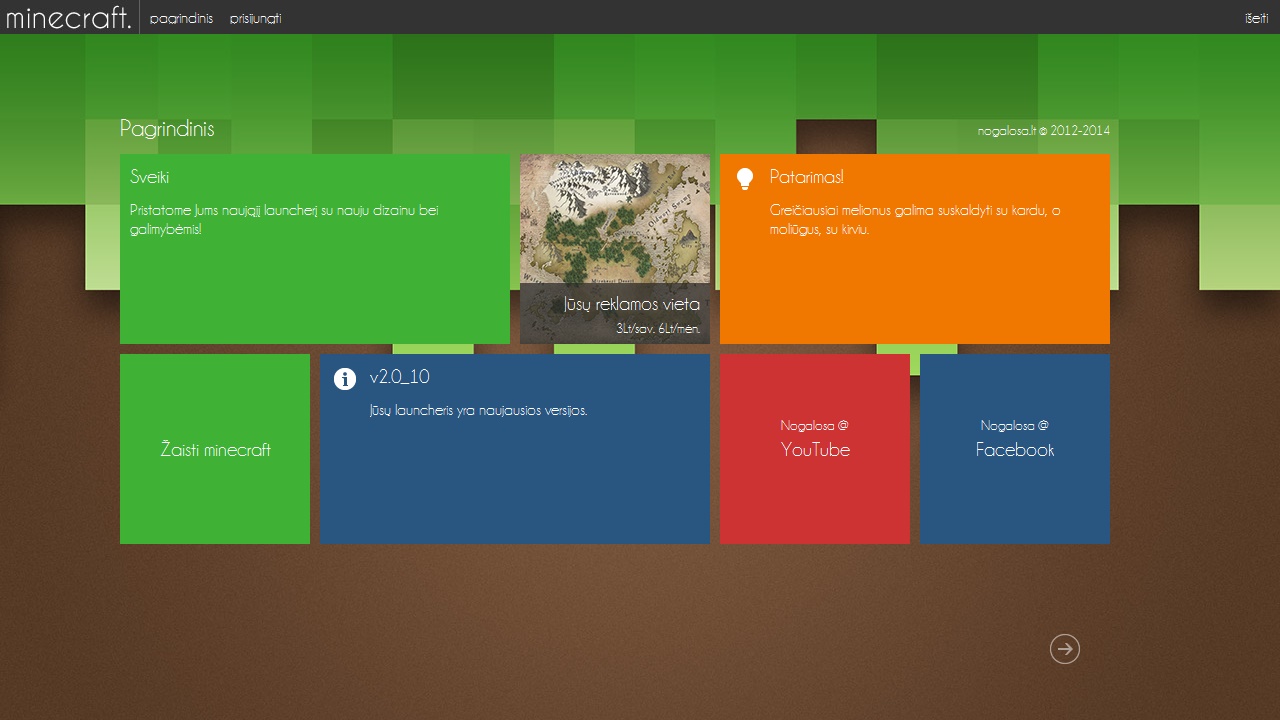
Task: Launch the game via Žaisti minecraft tile
Action: (x=215, y=449)
